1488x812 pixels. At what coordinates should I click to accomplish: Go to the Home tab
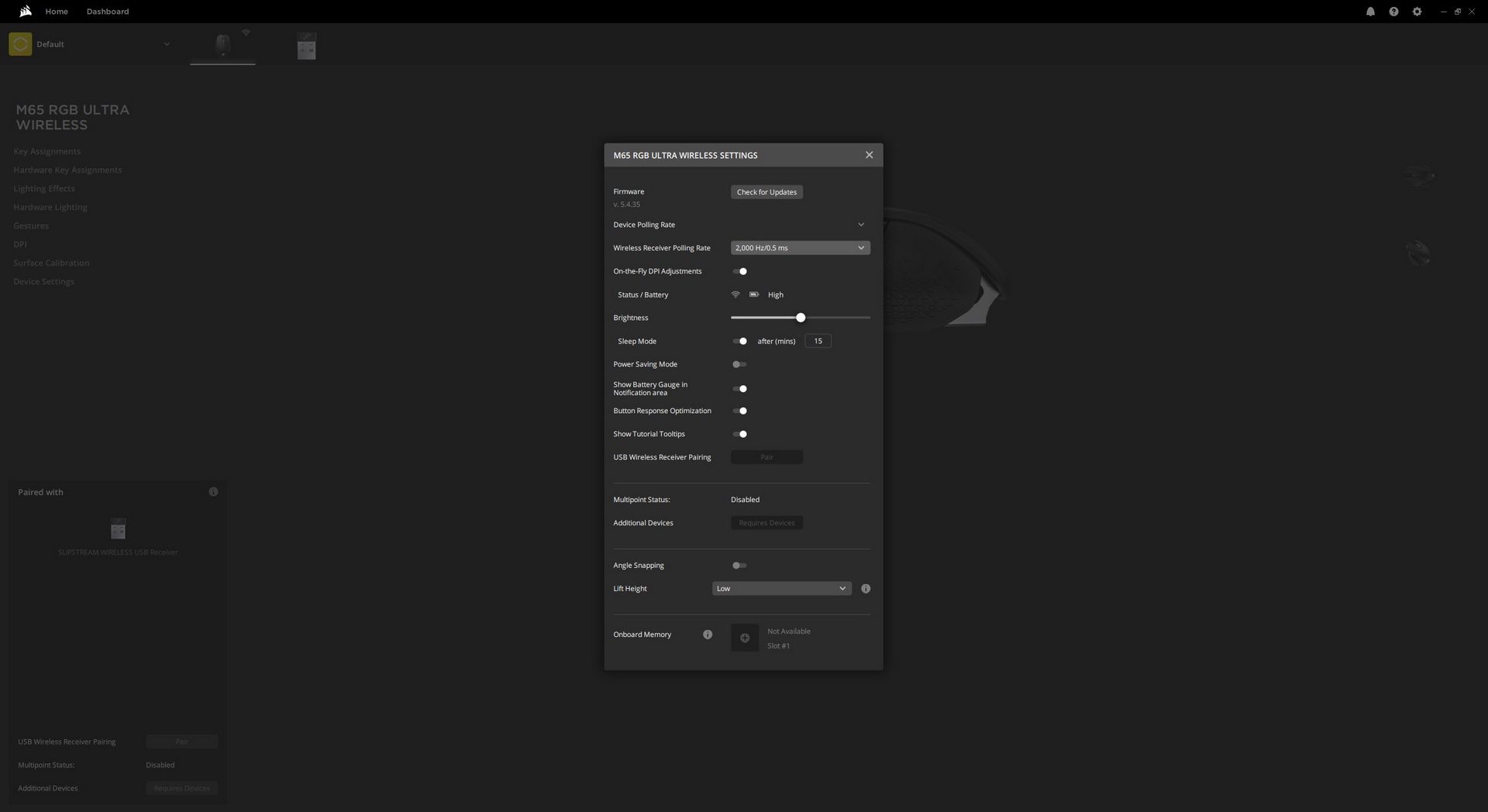pos(57,12)
